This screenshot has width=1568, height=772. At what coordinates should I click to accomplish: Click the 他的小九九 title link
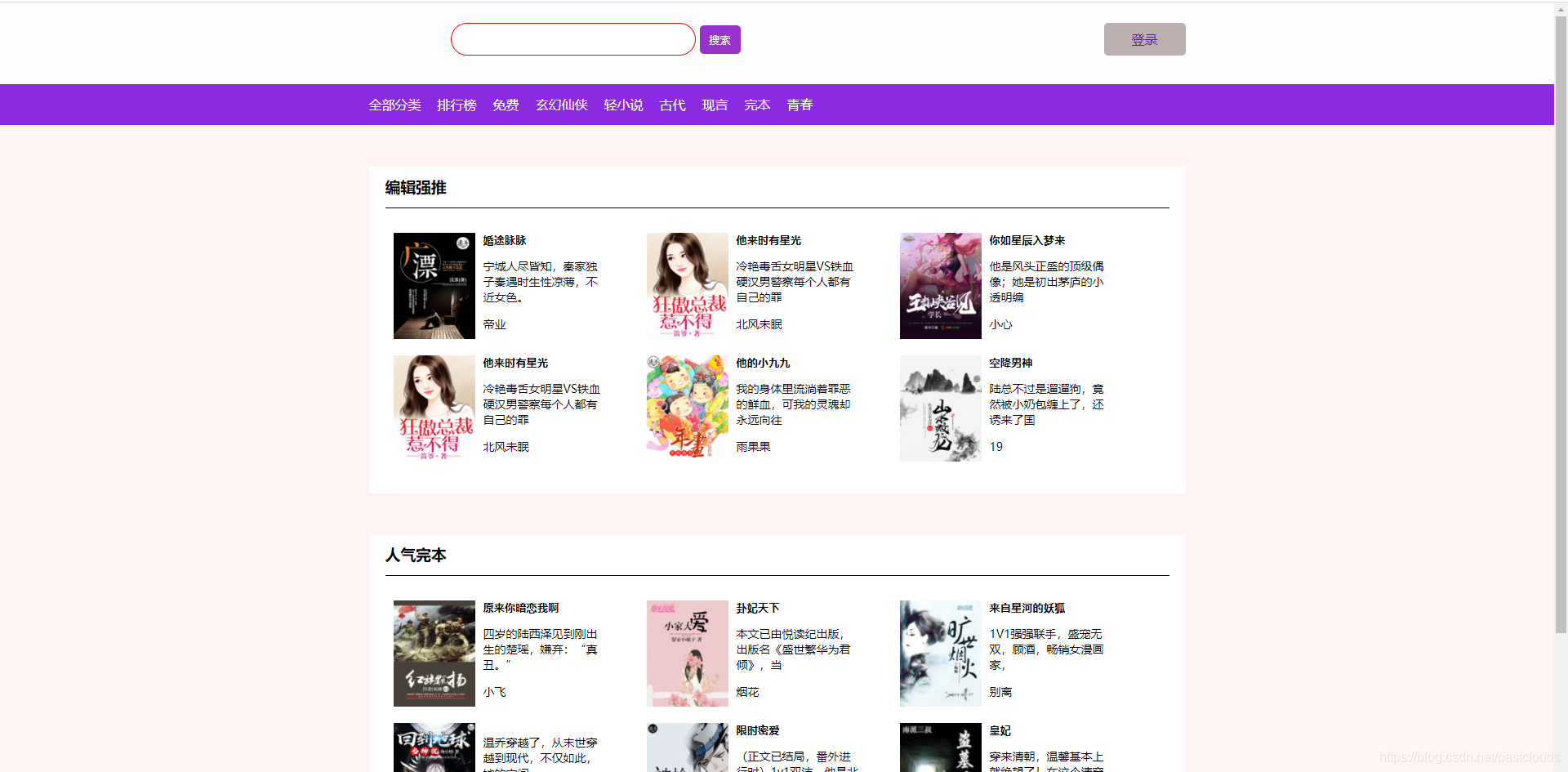763,363
